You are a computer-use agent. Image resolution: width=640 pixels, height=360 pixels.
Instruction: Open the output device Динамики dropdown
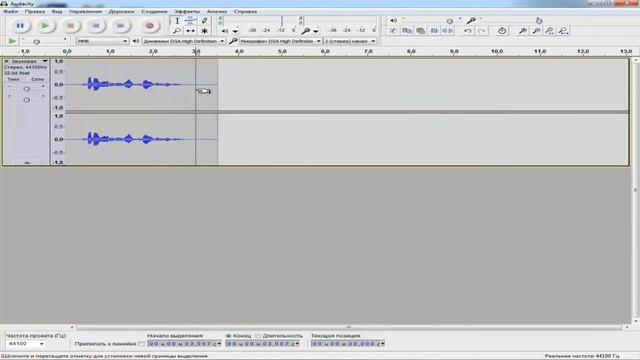(184, 41)
